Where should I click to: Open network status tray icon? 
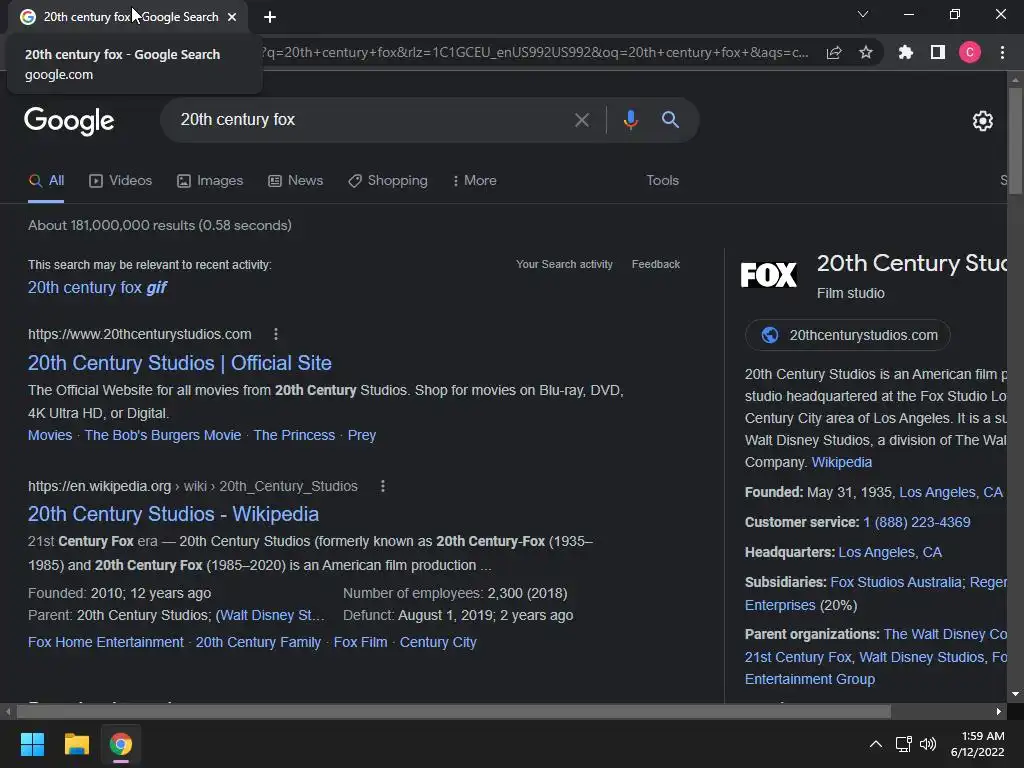(x=903, y=744)
